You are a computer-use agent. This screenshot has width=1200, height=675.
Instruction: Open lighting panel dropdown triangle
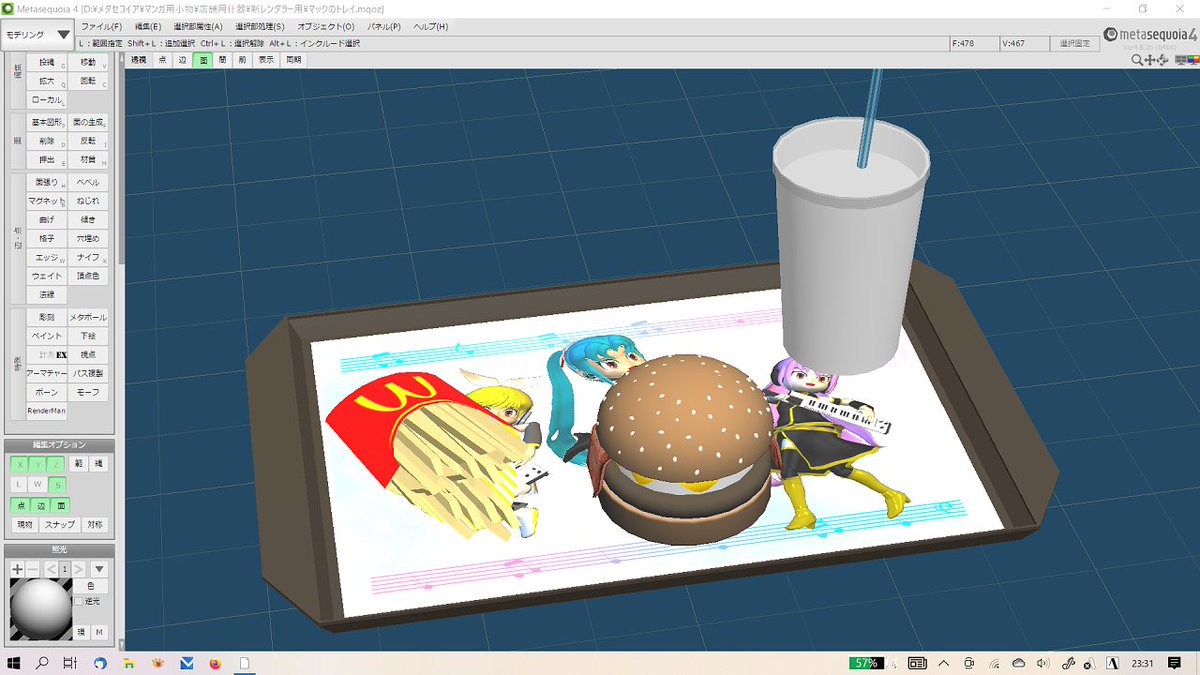pos(99,569)
